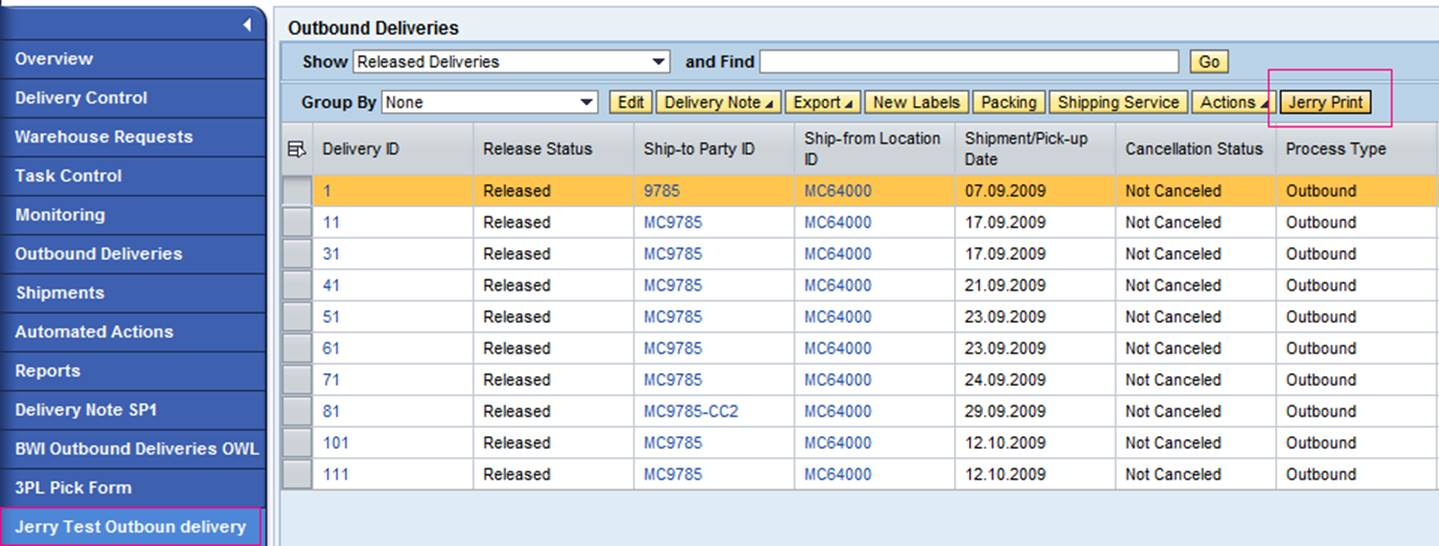The width and height of the screenshot is (1439, 546).
Task: Sort by Shipment/Pick-up Date column header
Action: (1034, 149)
